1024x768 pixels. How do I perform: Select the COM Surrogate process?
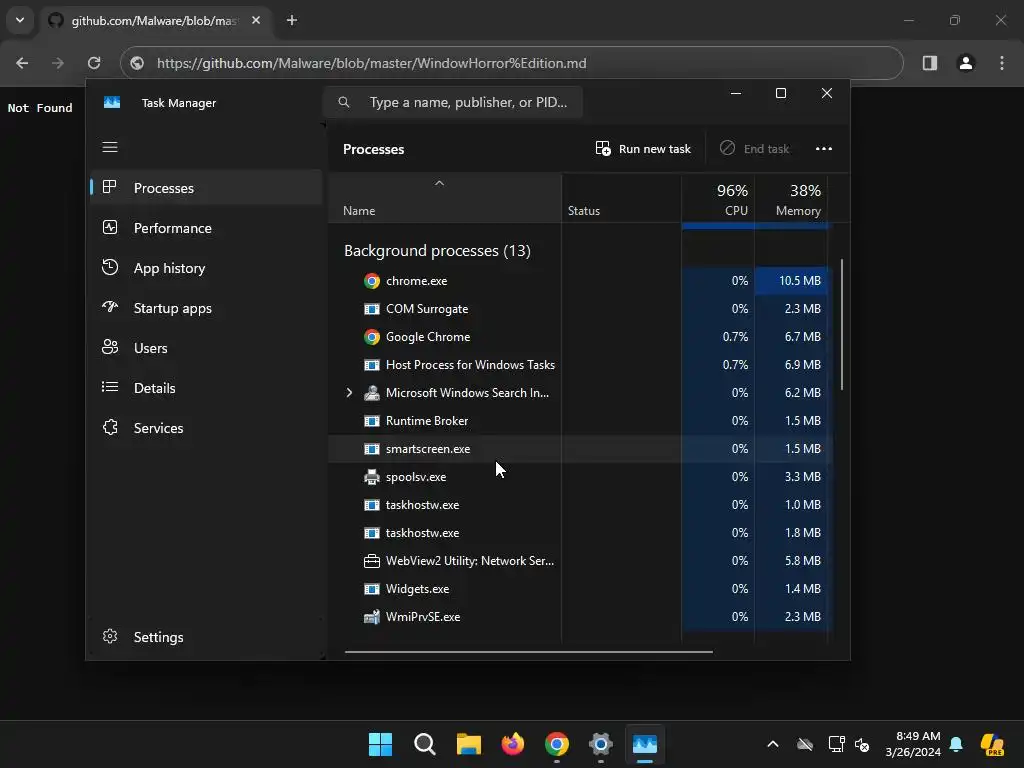click(x=579, y=309)
